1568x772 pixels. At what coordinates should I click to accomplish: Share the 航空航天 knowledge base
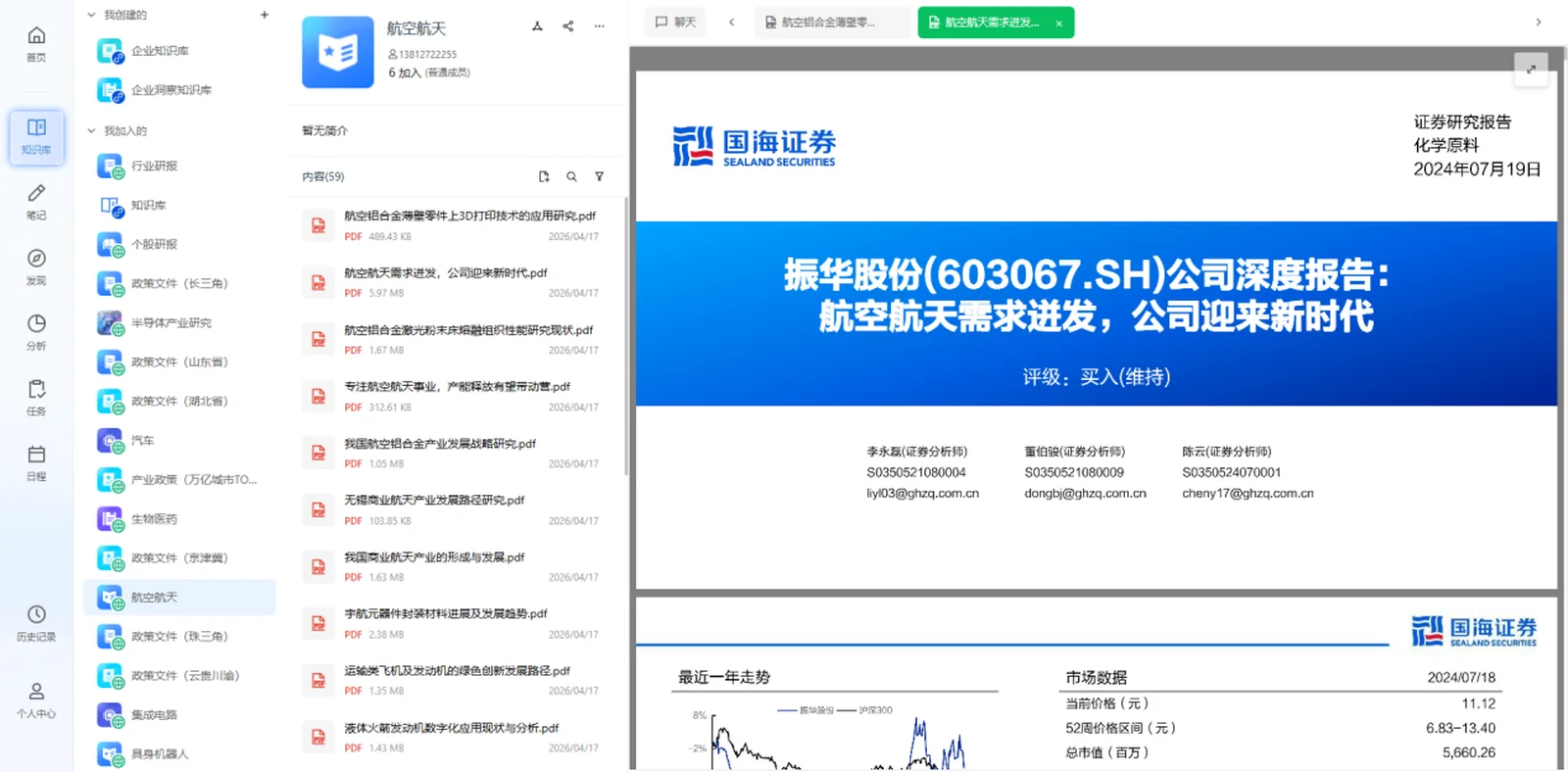point(568,26)
